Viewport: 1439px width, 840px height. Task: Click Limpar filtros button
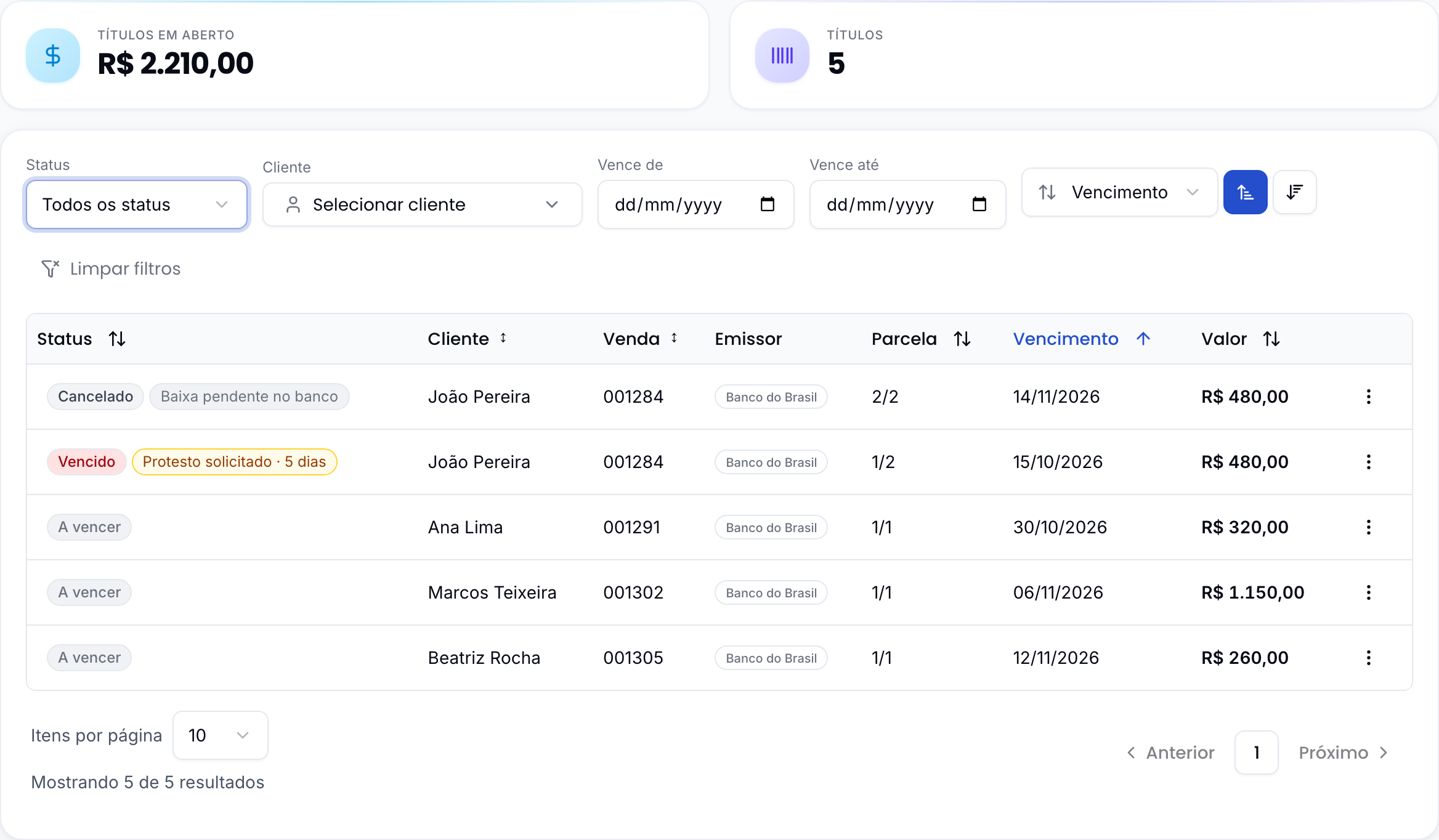pos(111,269)
